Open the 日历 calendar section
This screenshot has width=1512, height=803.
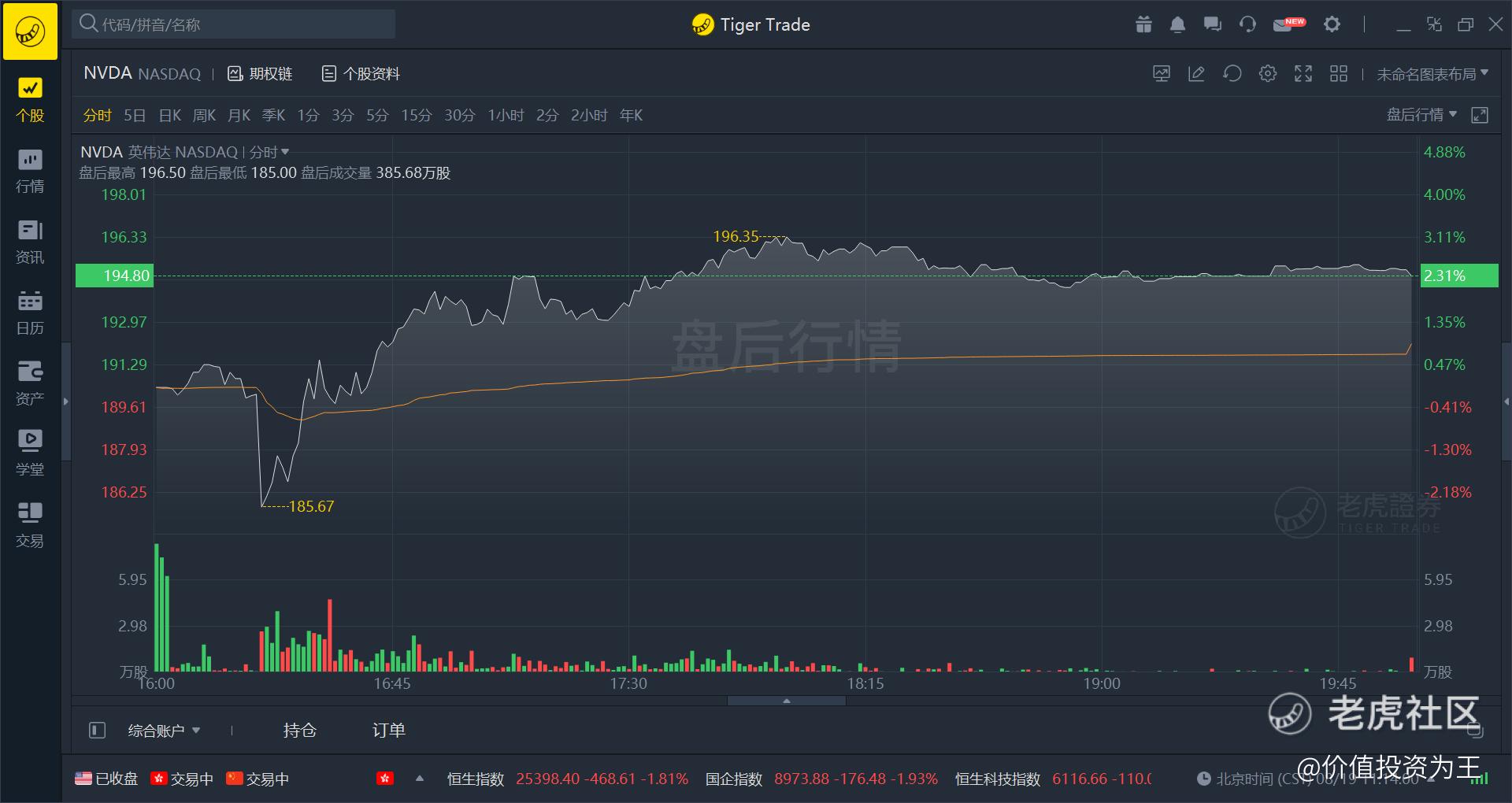point(30,313)
